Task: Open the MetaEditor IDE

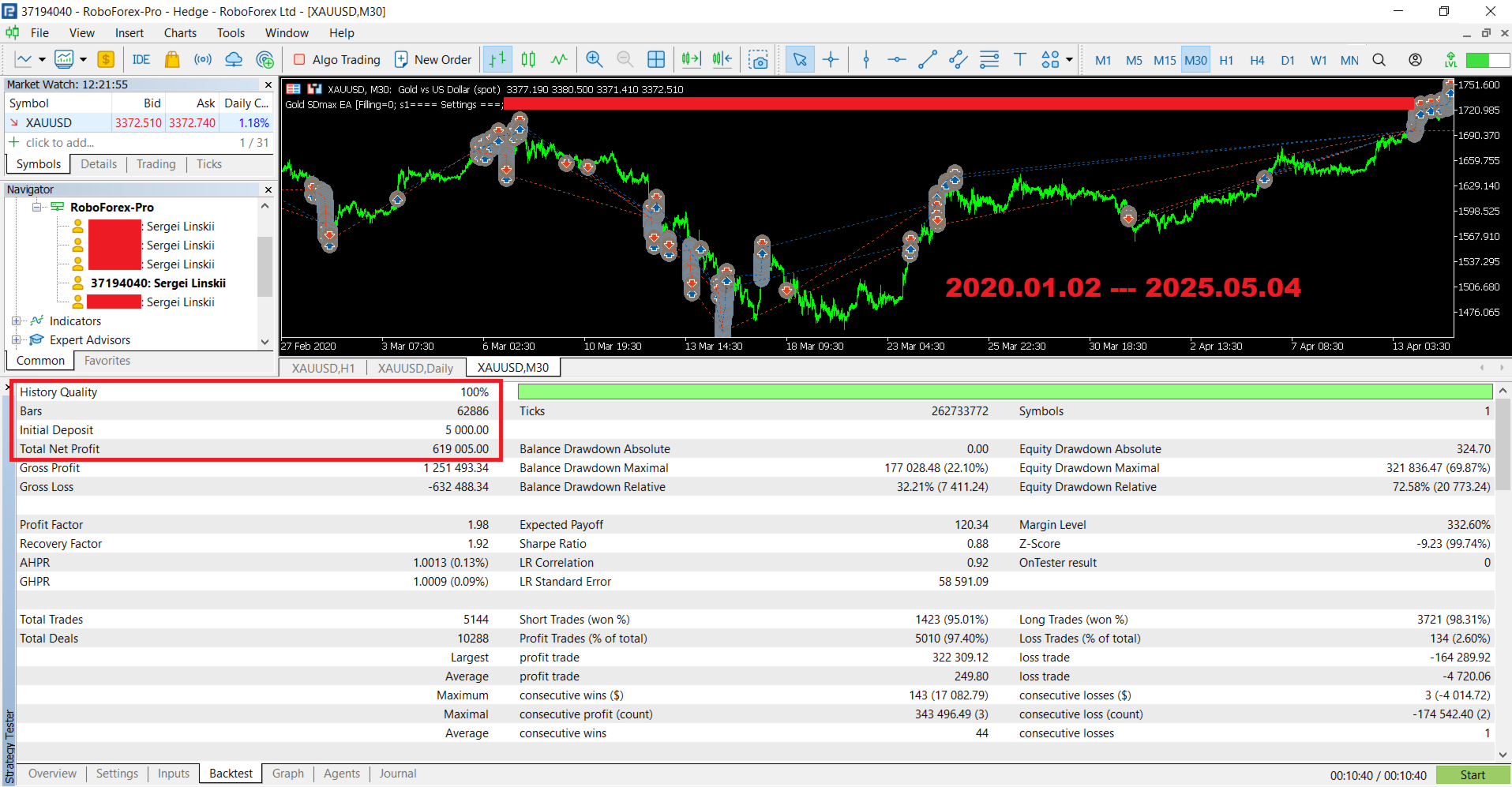Action: point(141,59)
